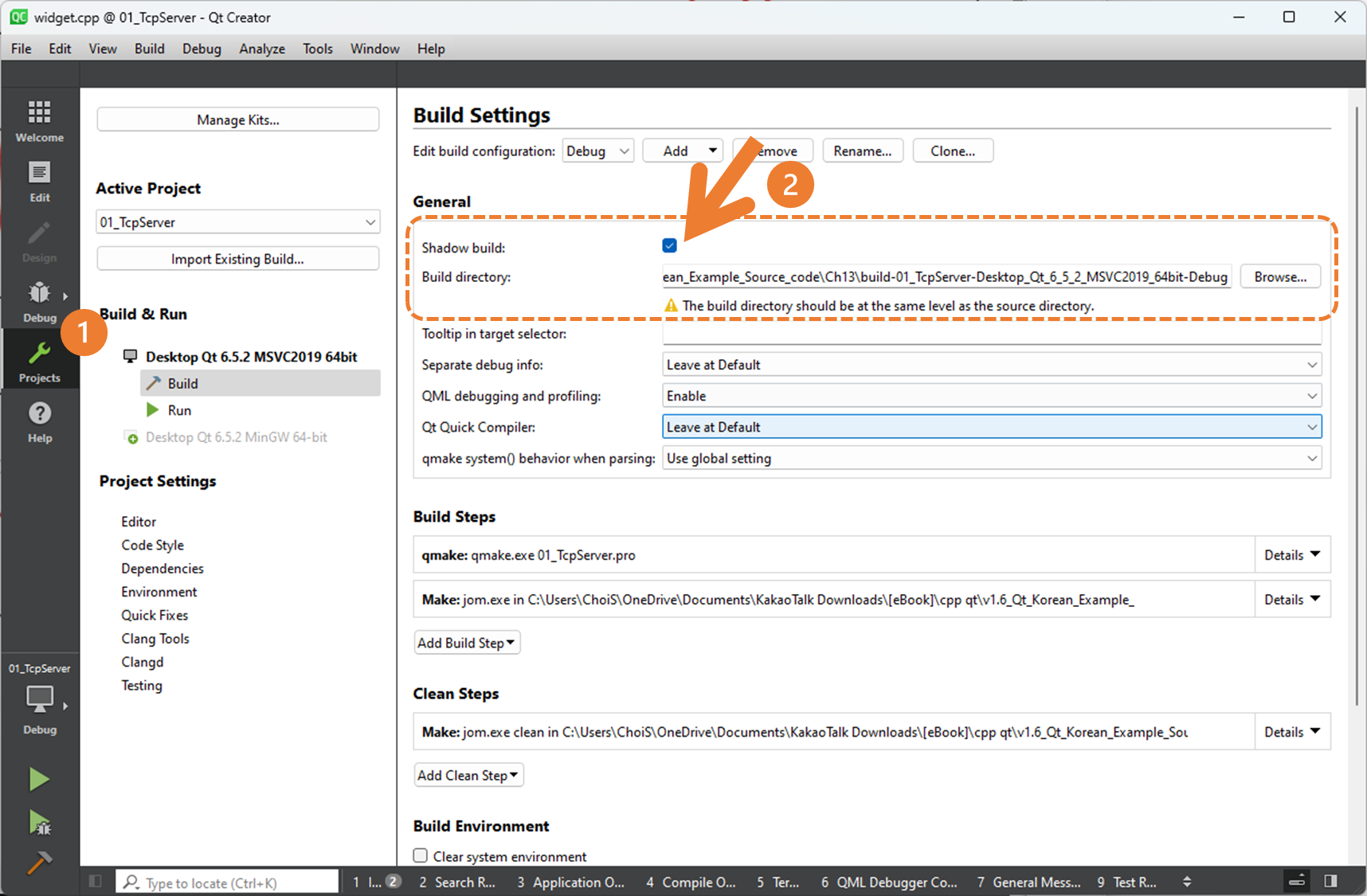Open the View menu
Viewport: 1367px width, 896px height.
(x=103, y=49)
